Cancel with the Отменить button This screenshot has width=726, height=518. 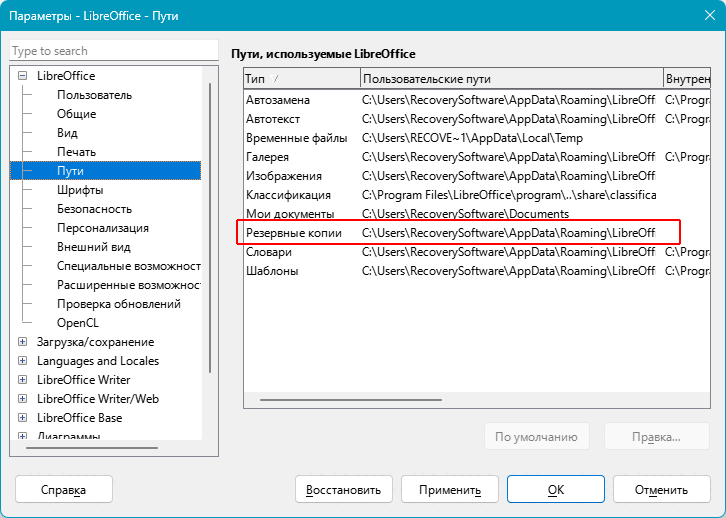click(662, 489)
